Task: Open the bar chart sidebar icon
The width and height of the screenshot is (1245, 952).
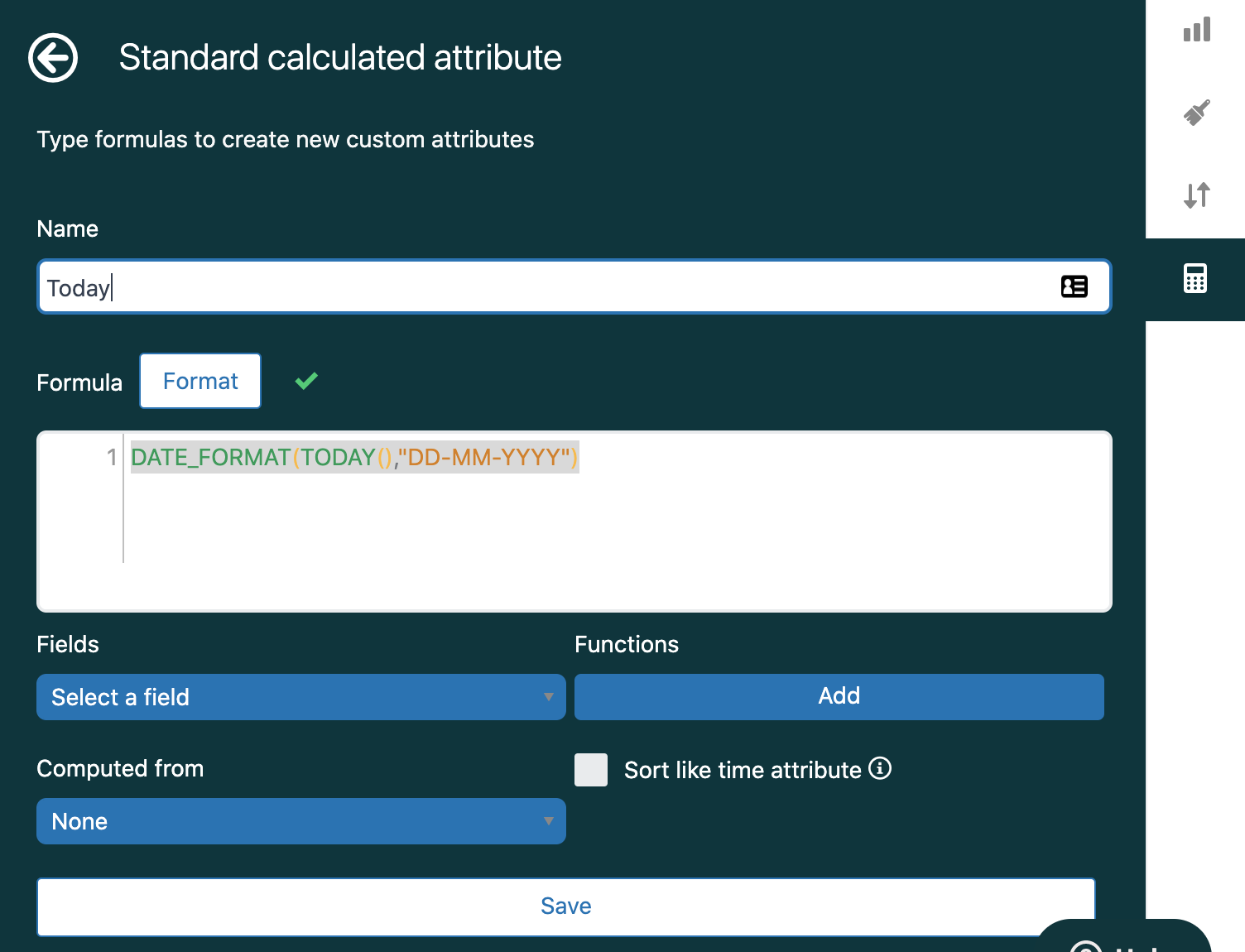Action: (x=1196, y=31)
